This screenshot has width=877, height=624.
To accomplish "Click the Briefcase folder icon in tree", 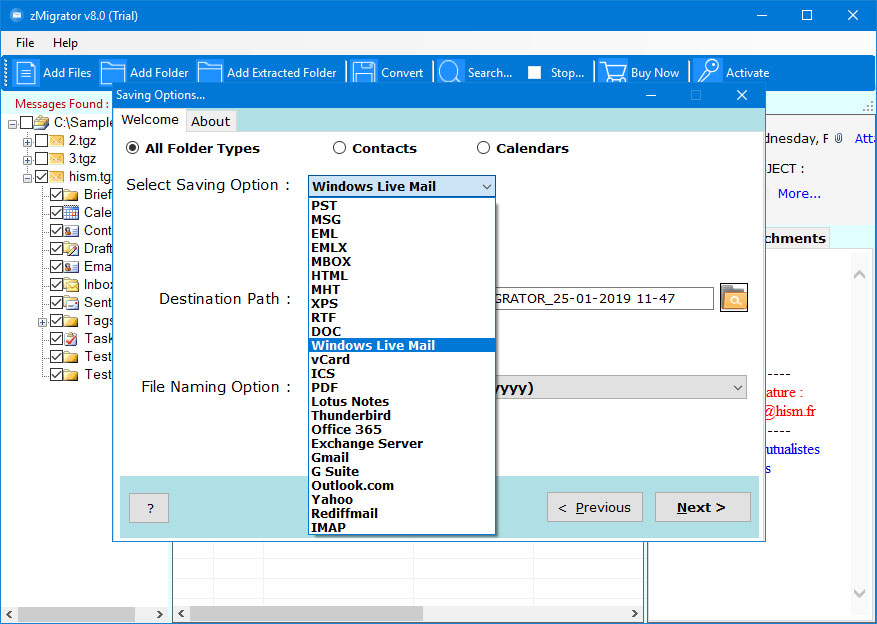I will pyautogui.click(x=71, y=195).
